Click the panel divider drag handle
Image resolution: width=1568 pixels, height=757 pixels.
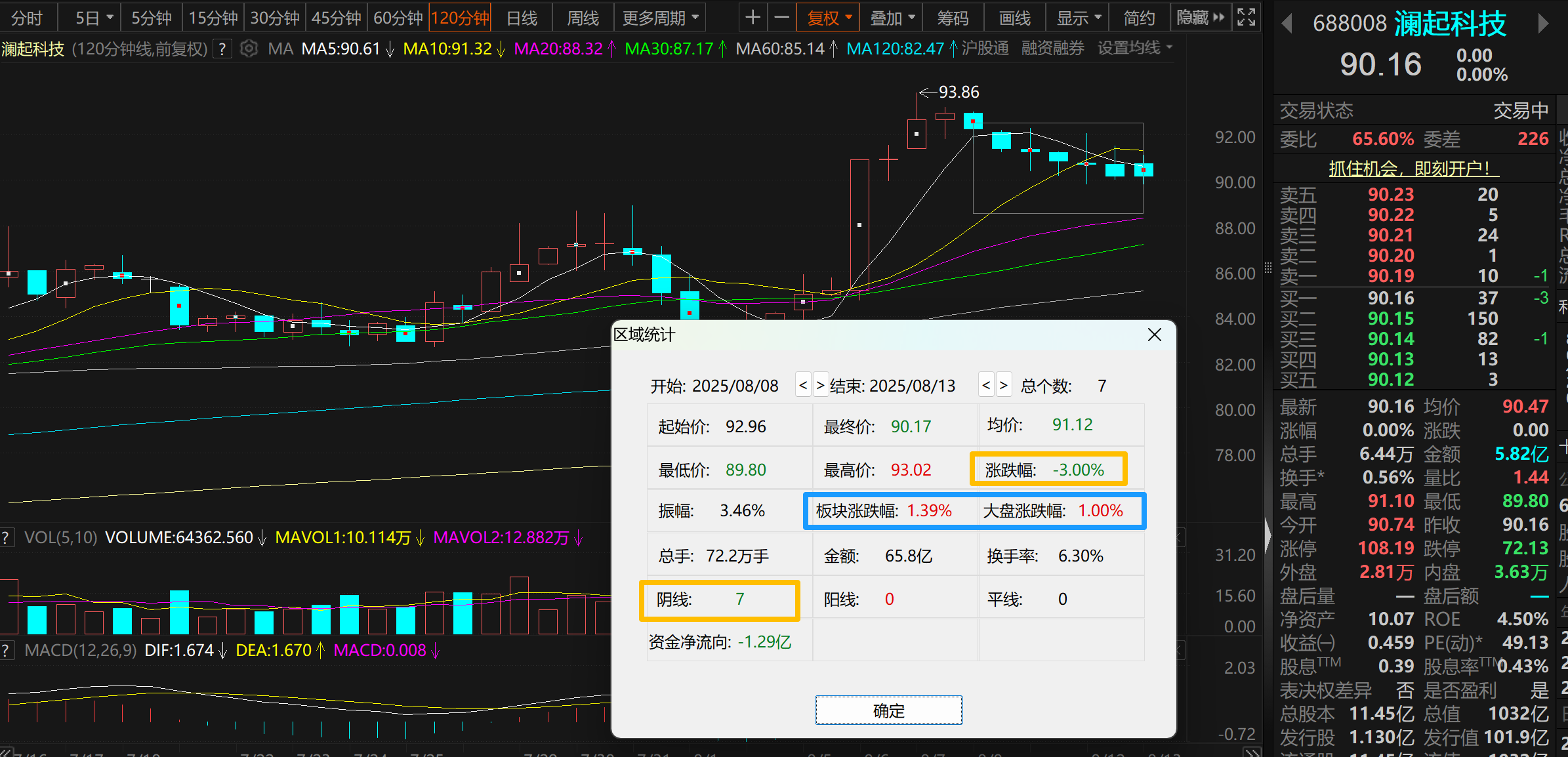pyautogui.click(x=1268, y=268)
